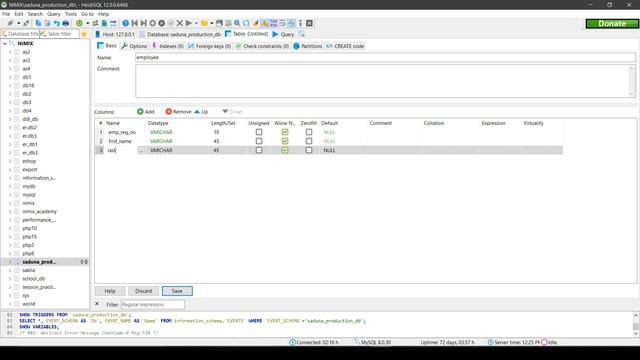Click the Save button

click(x=177, y=291)
